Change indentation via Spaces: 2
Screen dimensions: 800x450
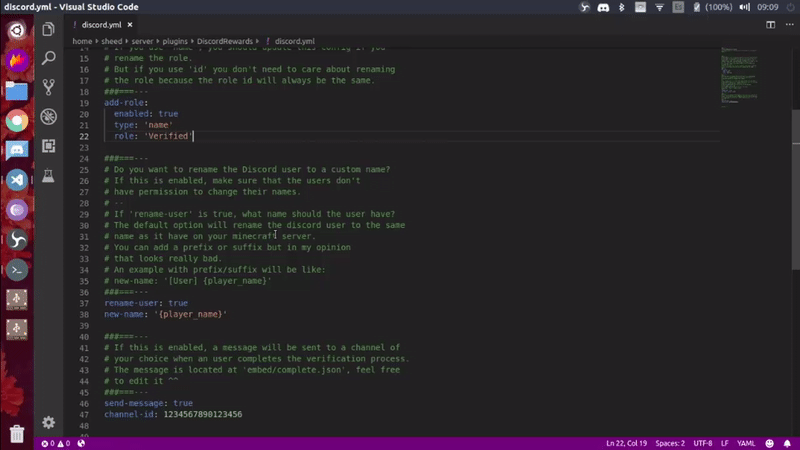pyautogui.click(x=670, y=443)
